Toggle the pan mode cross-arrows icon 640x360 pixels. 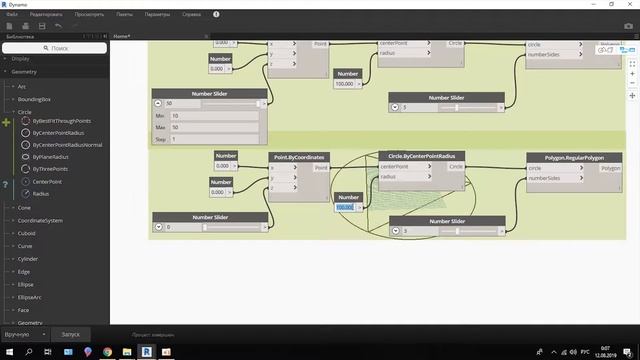632,96
